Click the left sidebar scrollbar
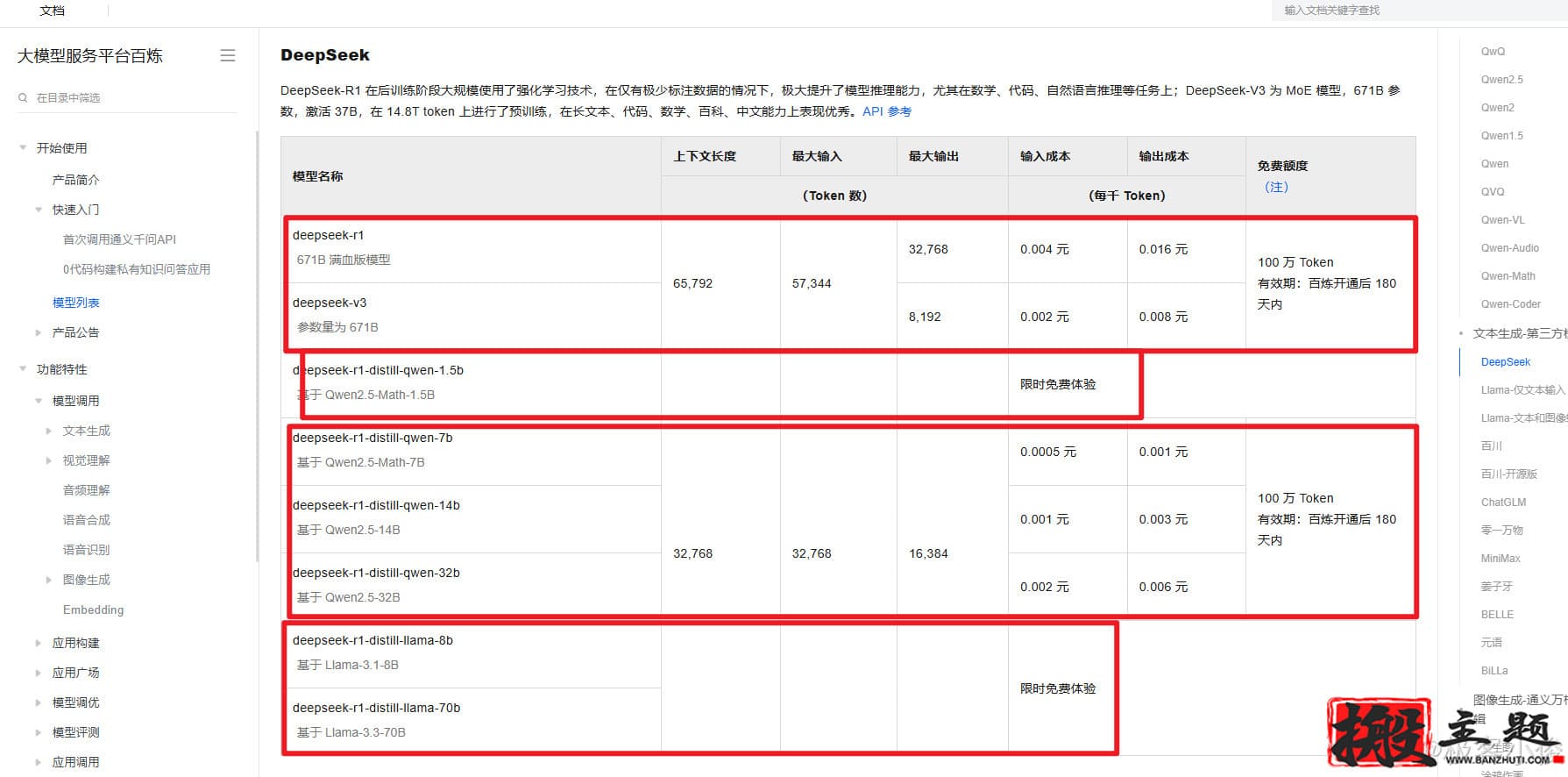 pyautogui.click(x=257, y=346)
